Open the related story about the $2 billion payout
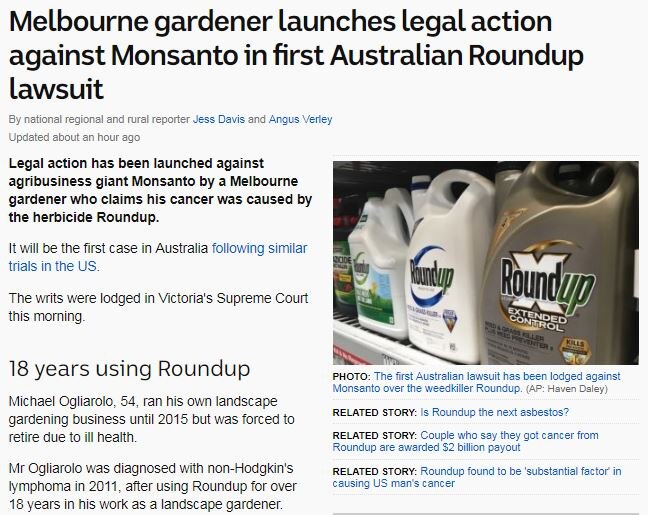This screenshot has height=515, width=648. click(x=466, y=441)
